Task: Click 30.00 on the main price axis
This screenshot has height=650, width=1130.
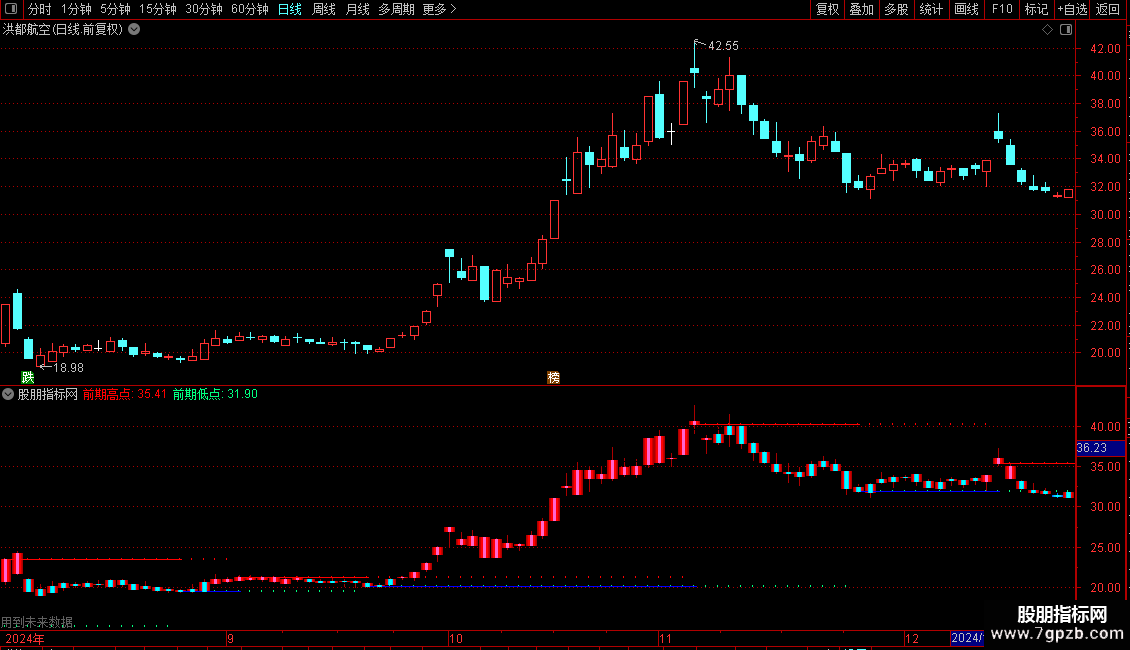Action: tap(1105, 215)
